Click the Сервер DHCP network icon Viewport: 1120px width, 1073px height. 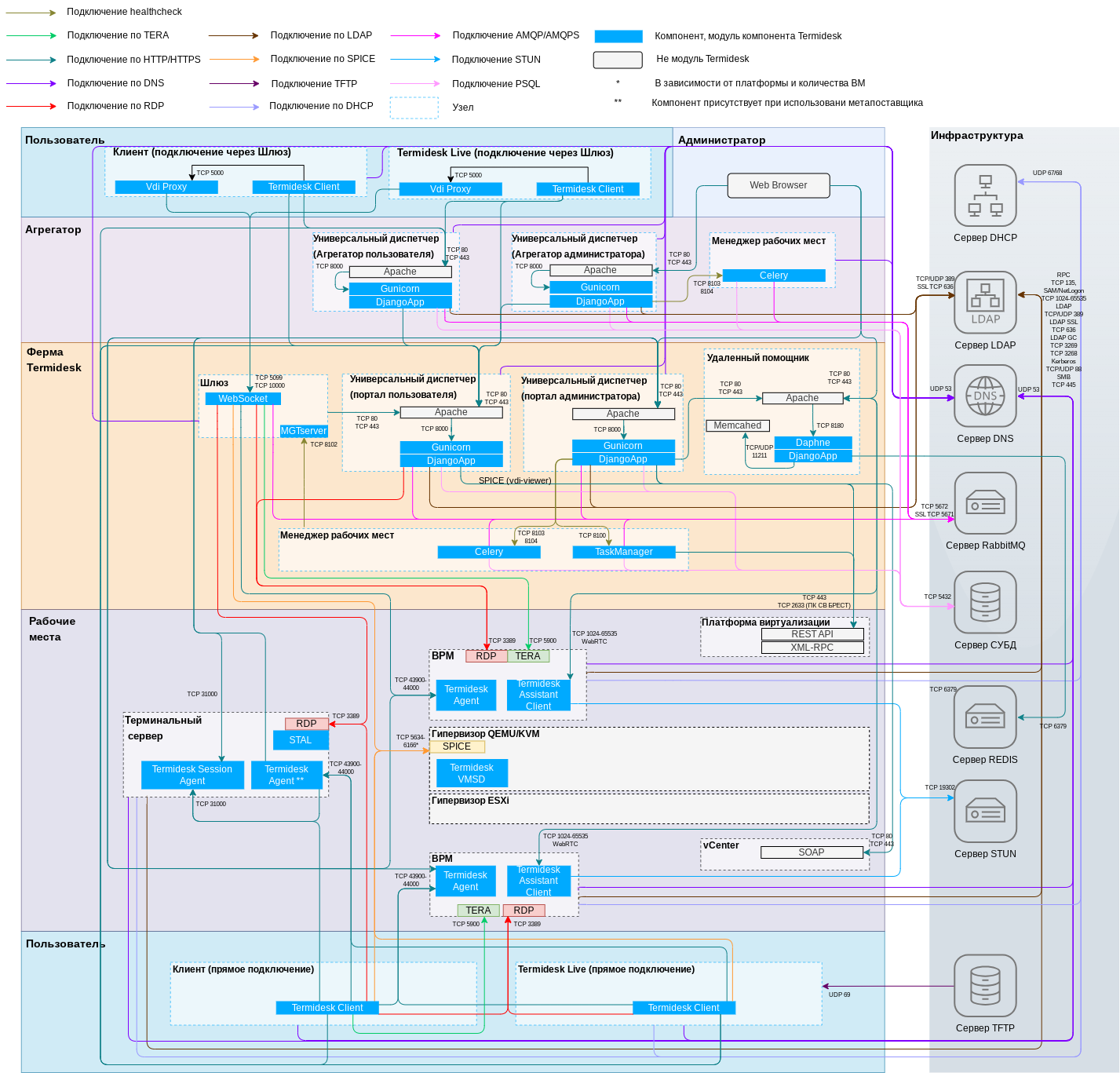pos(985,195)
